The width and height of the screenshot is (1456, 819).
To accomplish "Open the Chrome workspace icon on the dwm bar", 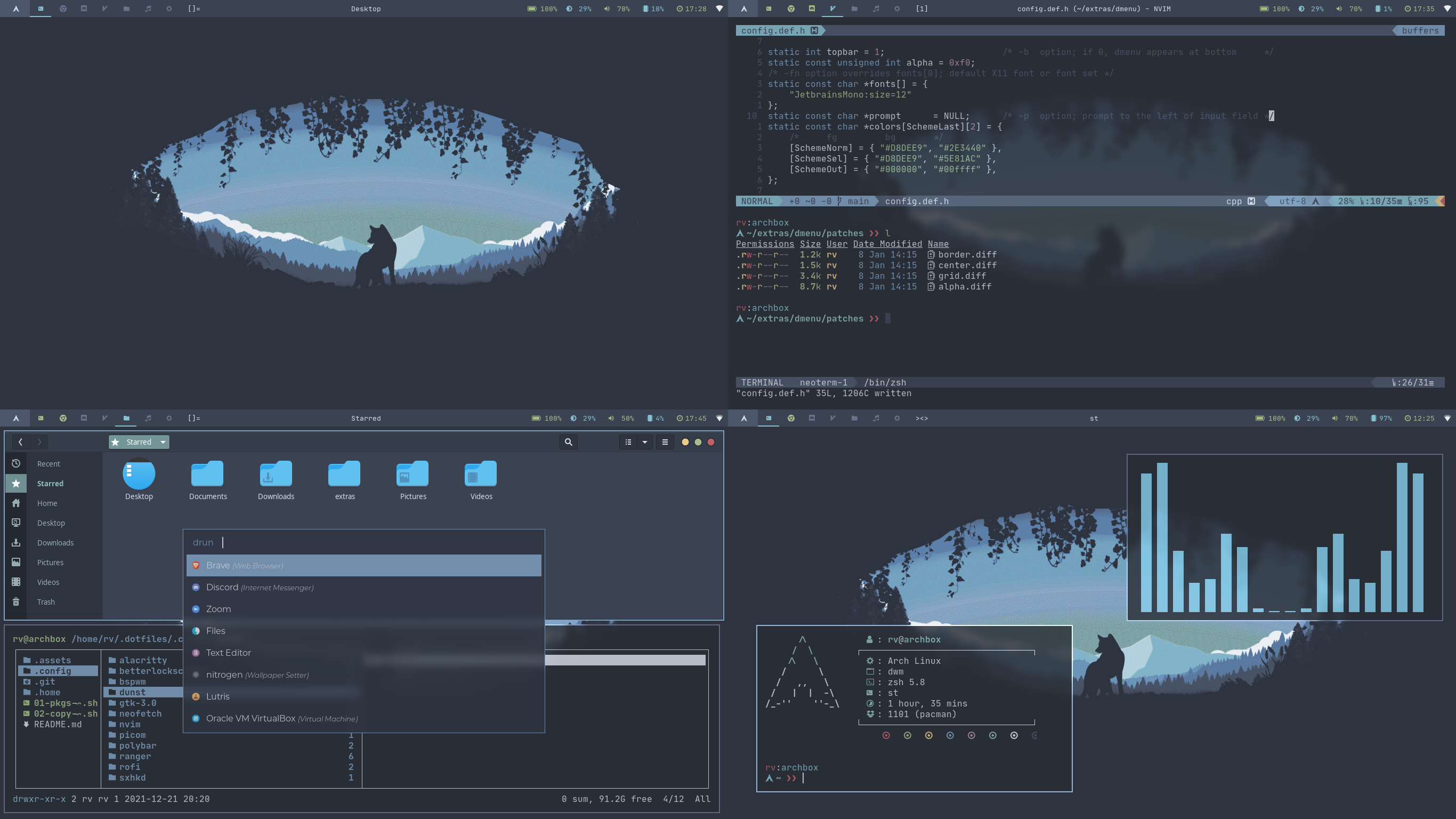I will pyautogui.click(x=63, y=9).
